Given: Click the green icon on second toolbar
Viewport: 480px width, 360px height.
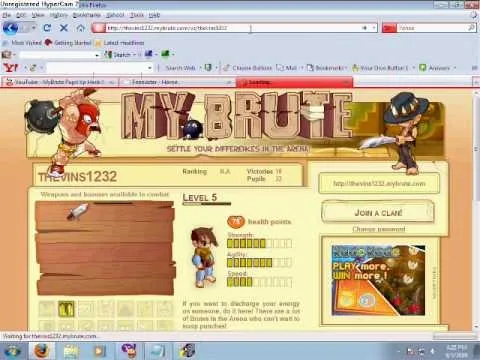Looking at the screenshot, I should click(166, 54).
